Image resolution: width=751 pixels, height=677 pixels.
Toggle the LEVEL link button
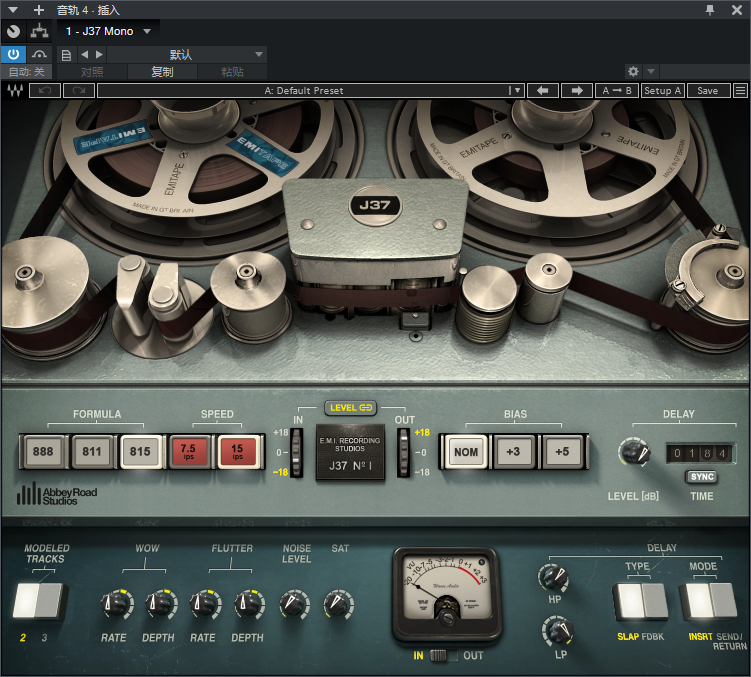coord(351,408)
